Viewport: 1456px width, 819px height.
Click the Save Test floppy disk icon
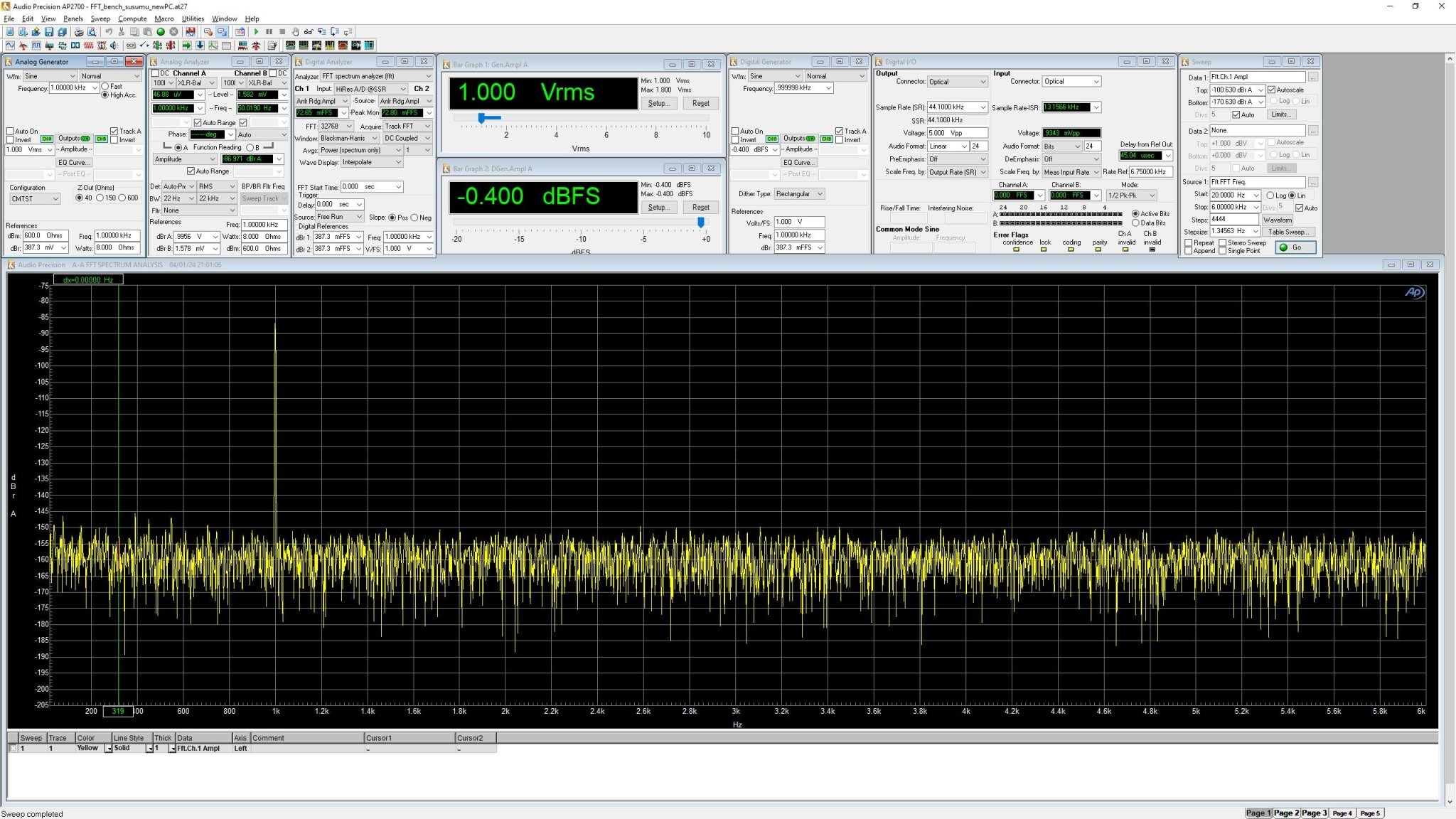pyautogui.click(x=49, y=31)
